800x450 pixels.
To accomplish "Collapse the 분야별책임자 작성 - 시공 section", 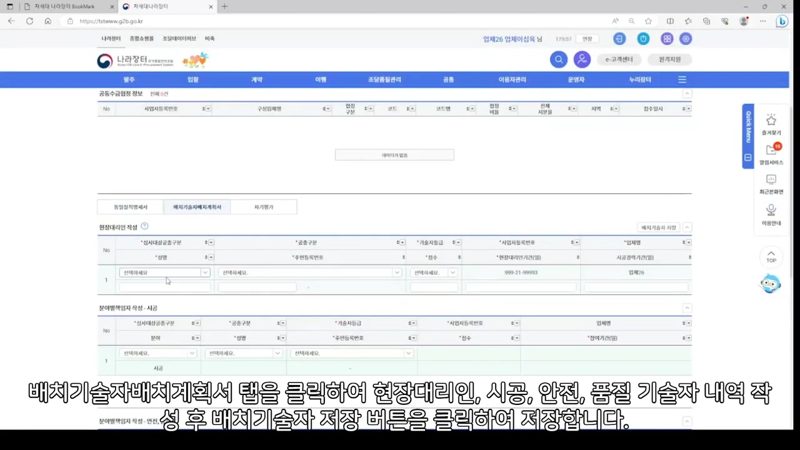I will click(x=687, y=308).
